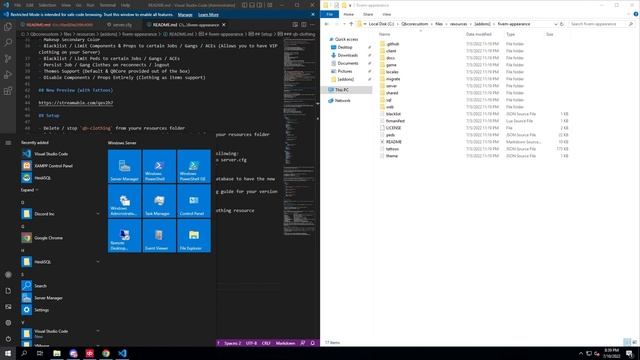640x360 pixels.
Task: Click the Start menu hamburger expand icon
Action: [8, 143]
